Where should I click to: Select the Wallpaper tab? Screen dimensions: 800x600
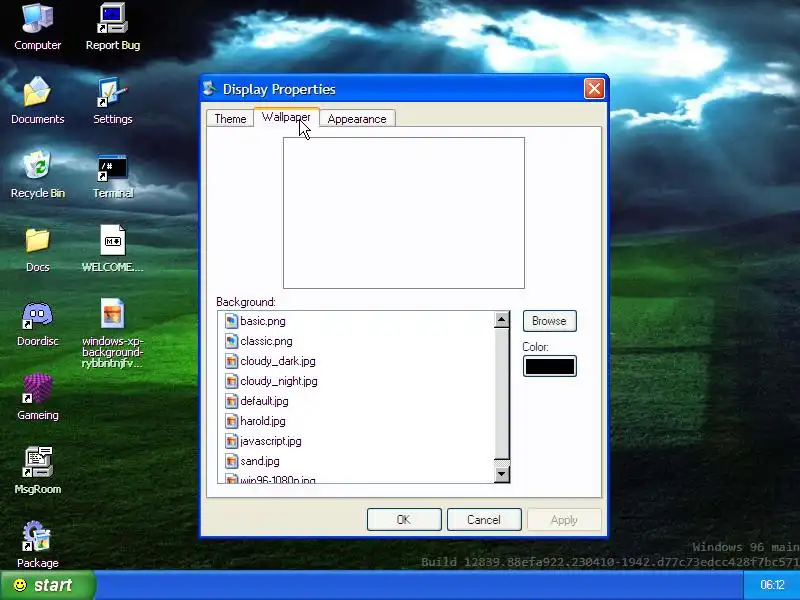point(286,117)
